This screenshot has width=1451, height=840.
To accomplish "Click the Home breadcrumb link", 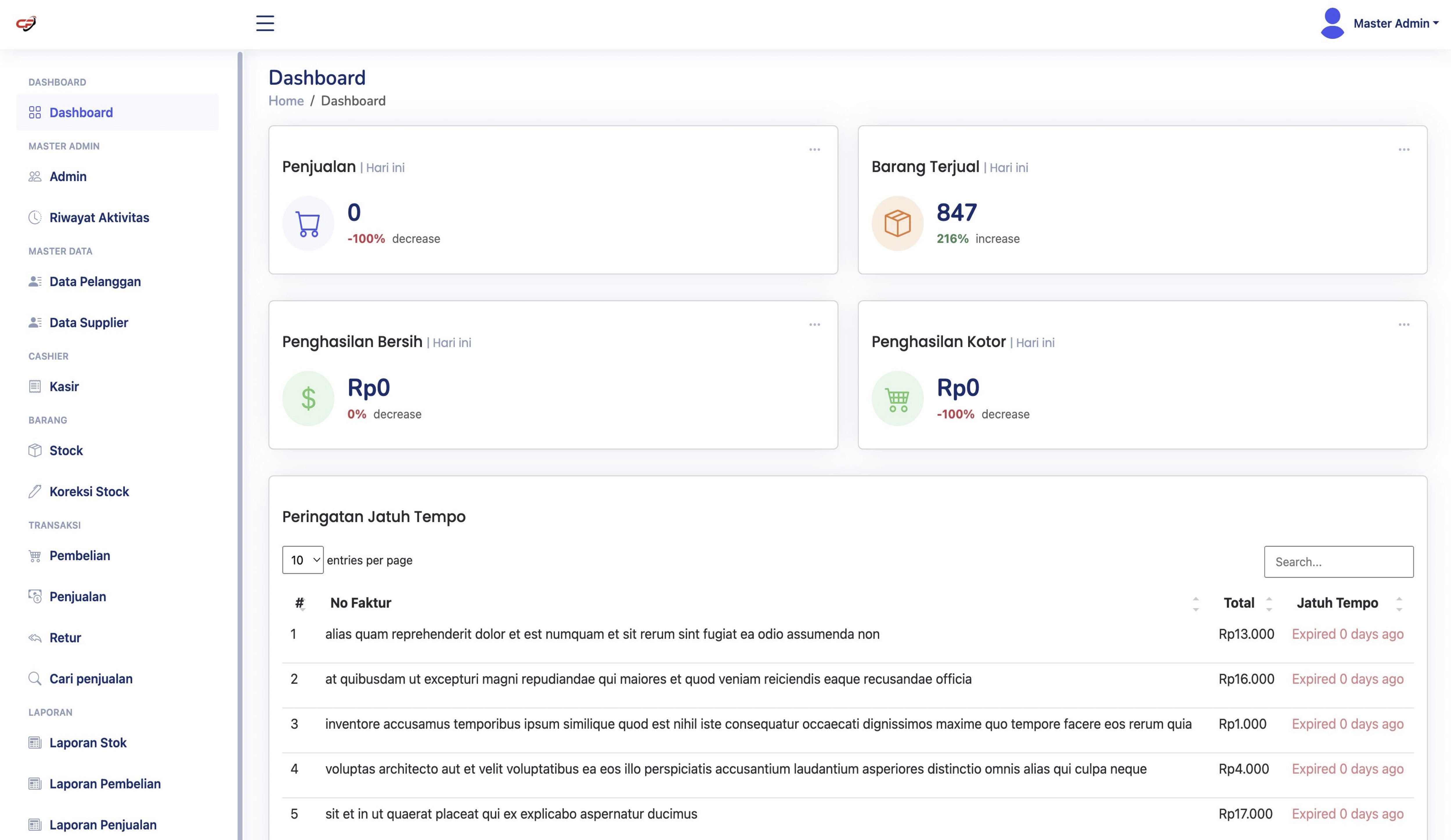I will 286,101.
